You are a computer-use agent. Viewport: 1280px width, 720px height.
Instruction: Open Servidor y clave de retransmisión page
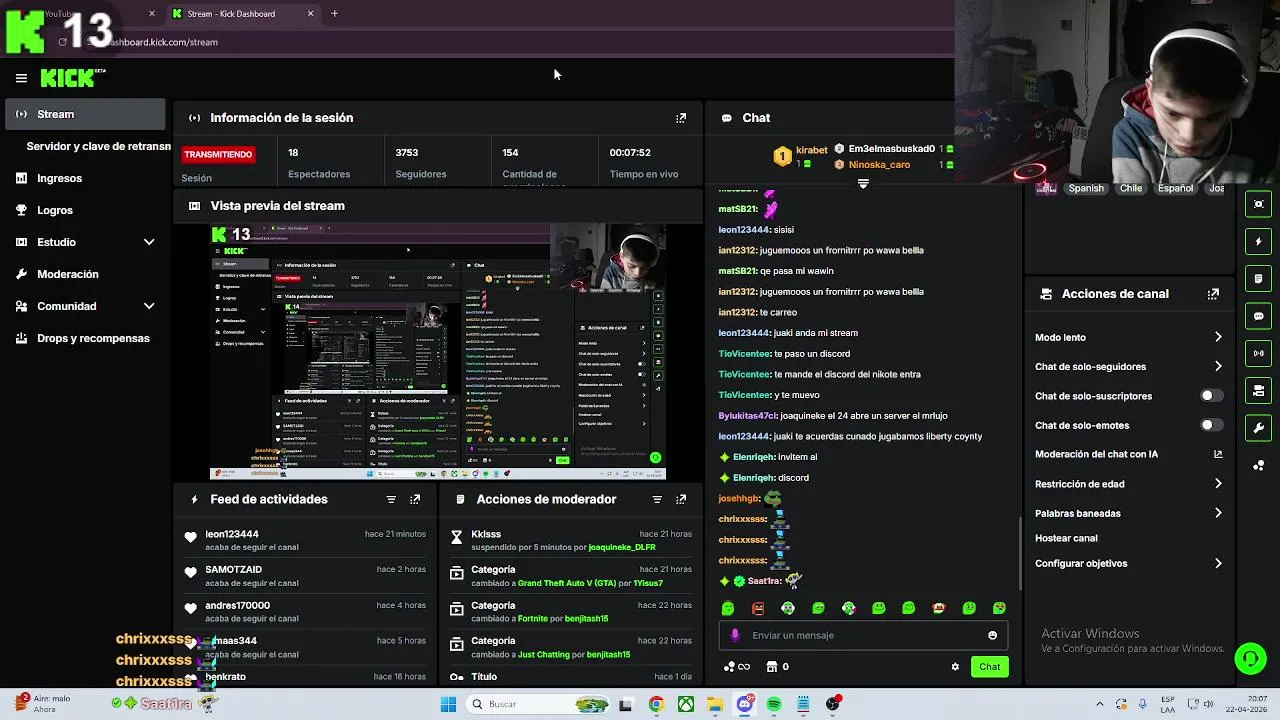click(x=98, y=146)
